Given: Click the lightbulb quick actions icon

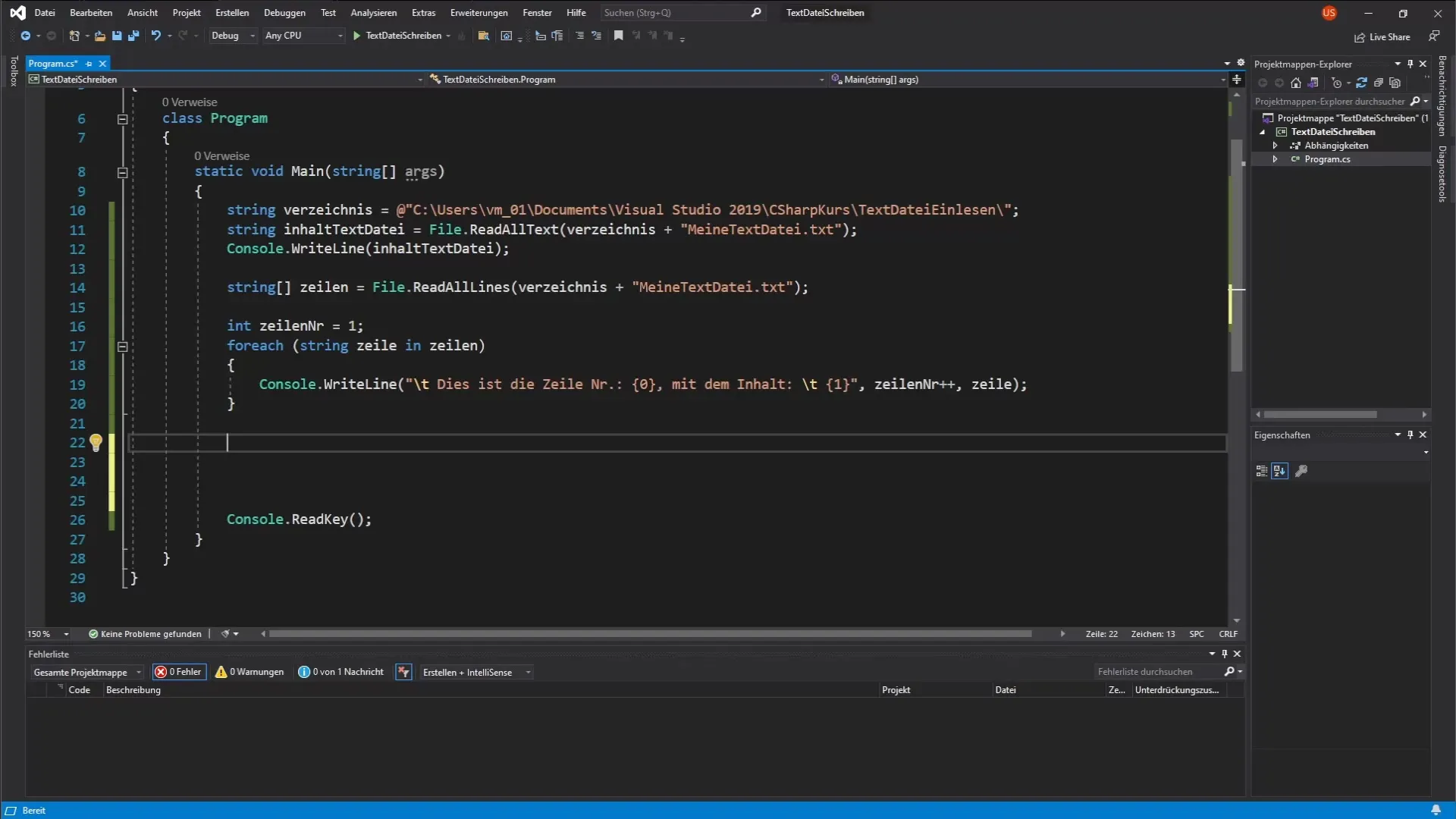Looking at the screenshot, I should coord(96,443).
